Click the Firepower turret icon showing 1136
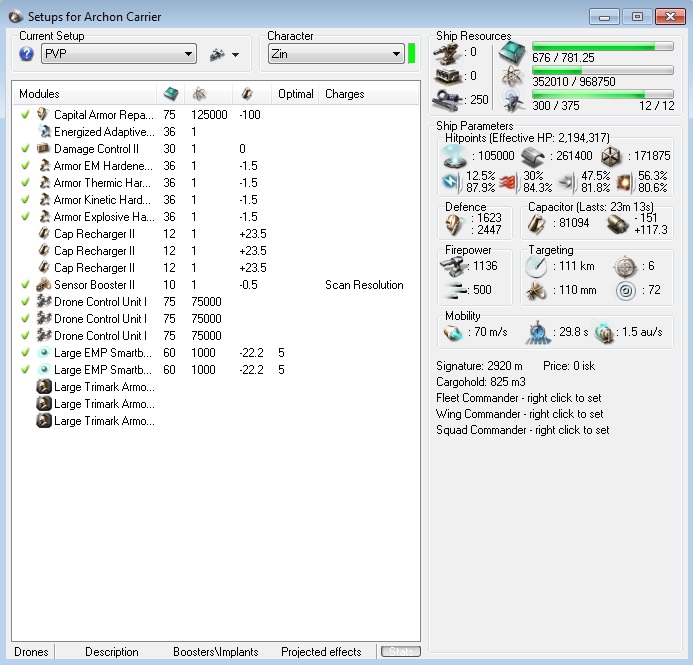This screenshot has width=693, height=665. (x=453, y=266)
